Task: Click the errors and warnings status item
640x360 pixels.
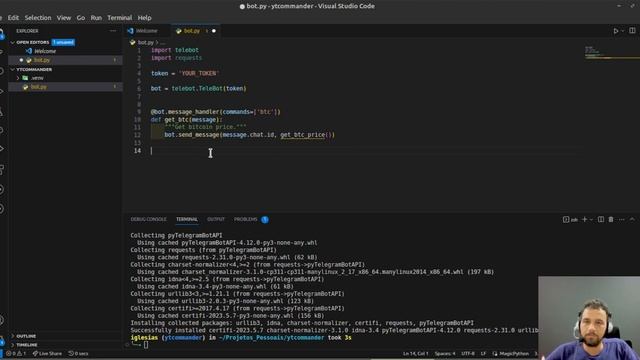Action: 16,354
